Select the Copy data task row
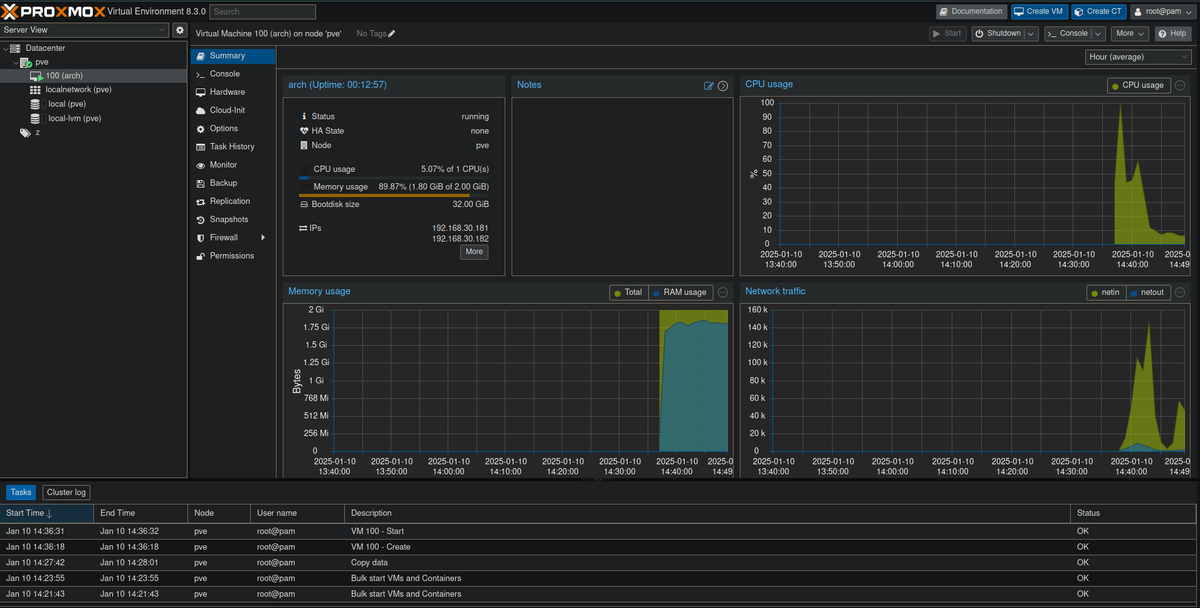 pyautogui.click(x=599, y=563)
